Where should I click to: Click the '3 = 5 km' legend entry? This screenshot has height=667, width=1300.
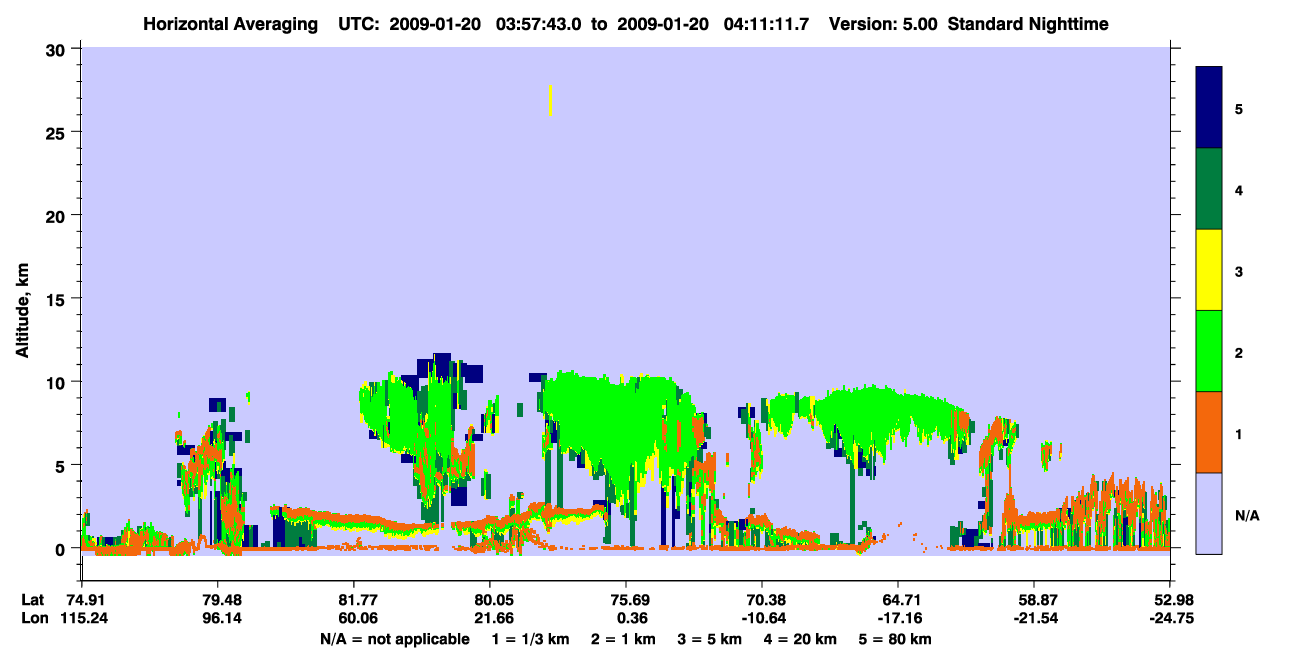pos(709,639)
